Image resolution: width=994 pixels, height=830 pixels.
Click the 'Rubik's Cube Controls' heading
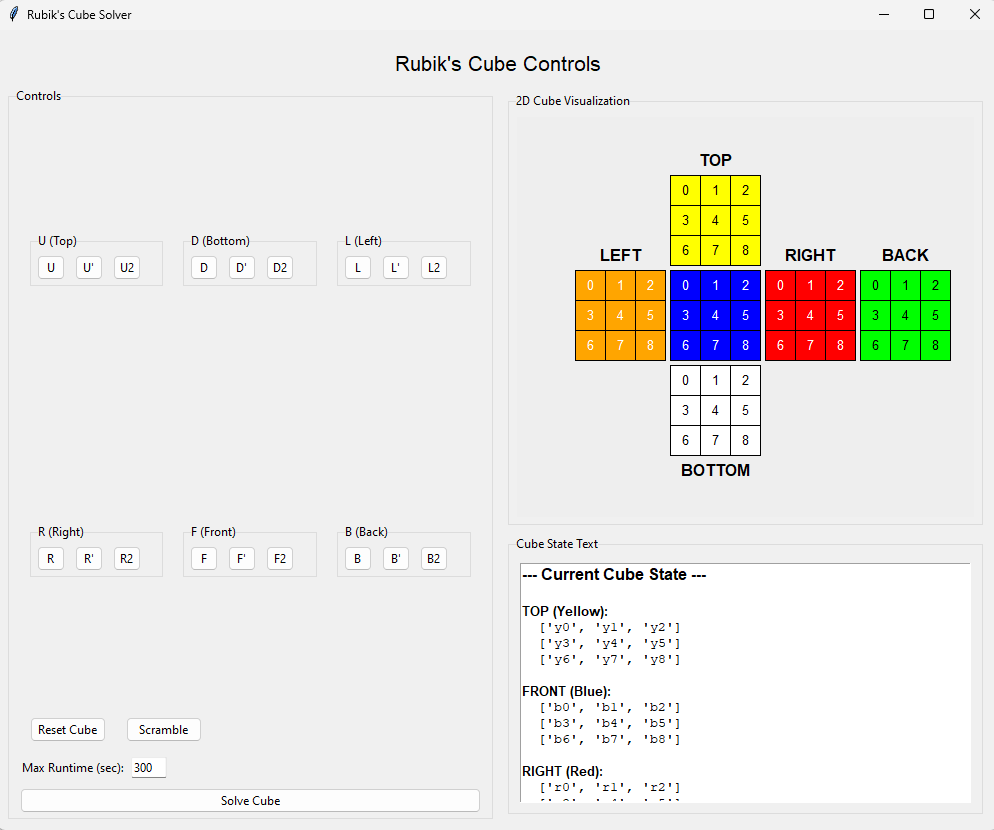(498, 64)
